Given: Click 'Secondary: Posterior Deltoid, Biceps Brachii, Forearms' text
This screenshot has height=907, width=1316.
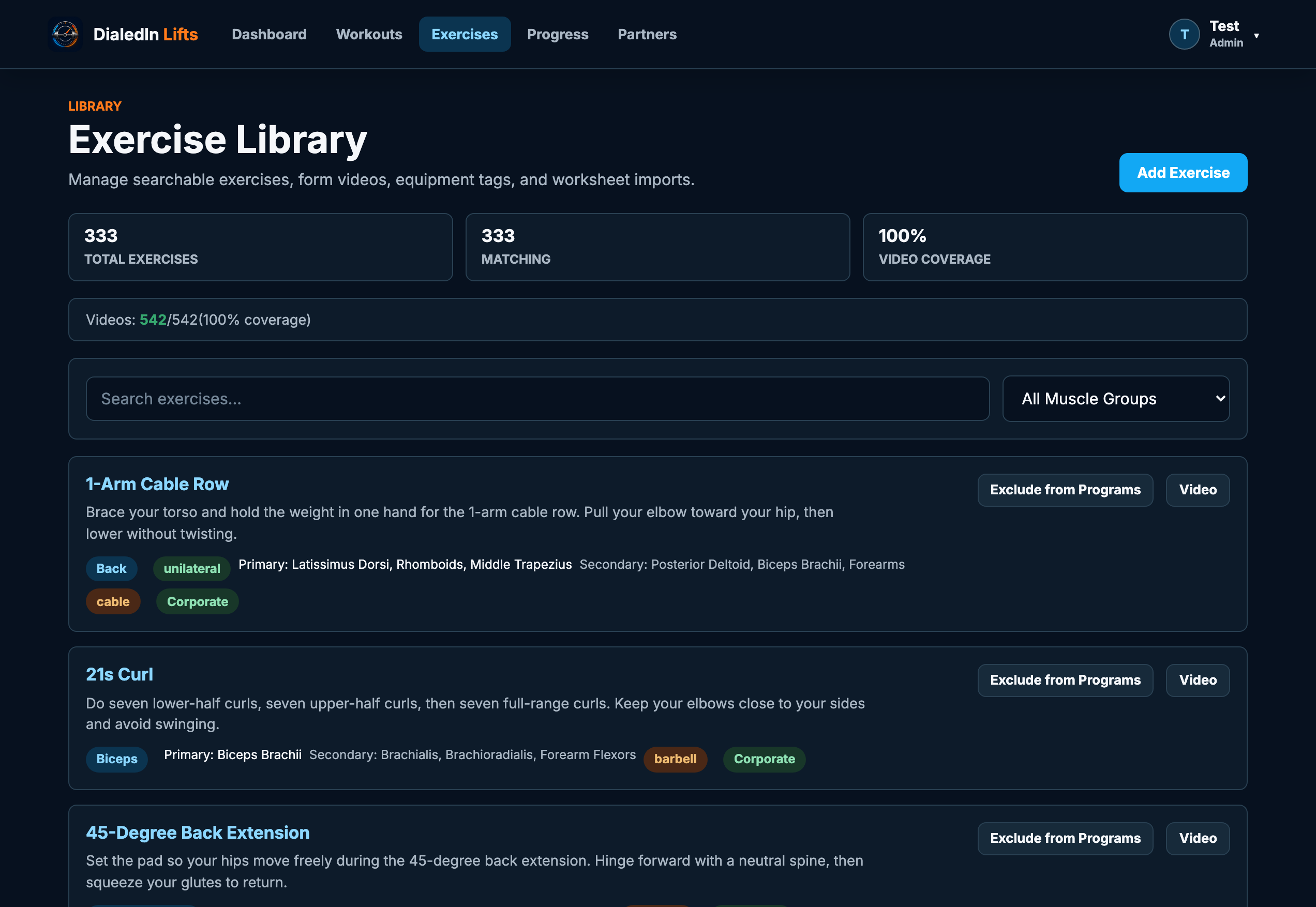Looking at the screenshot, I should click(x=742, y=564).
